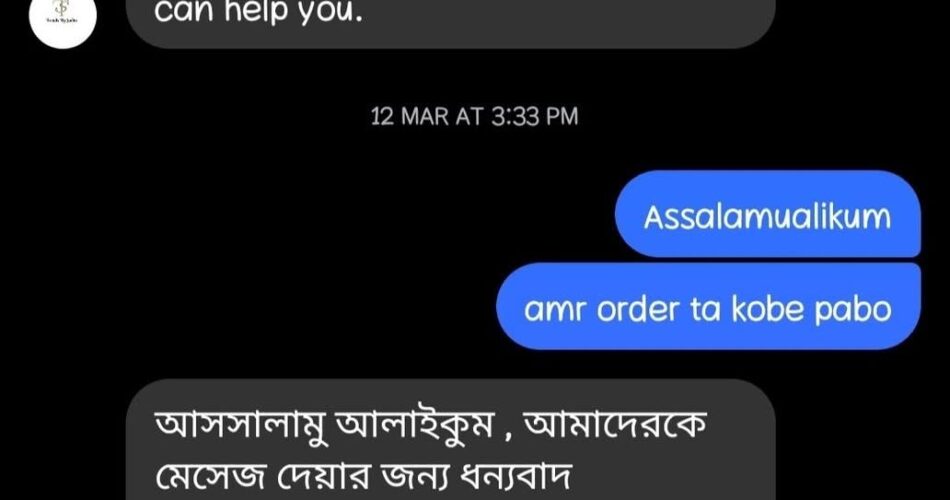The height and width of the screenshot is (500, 950).
Task: Tap the logo emblem inside the avatar
Action: point(60,7)
